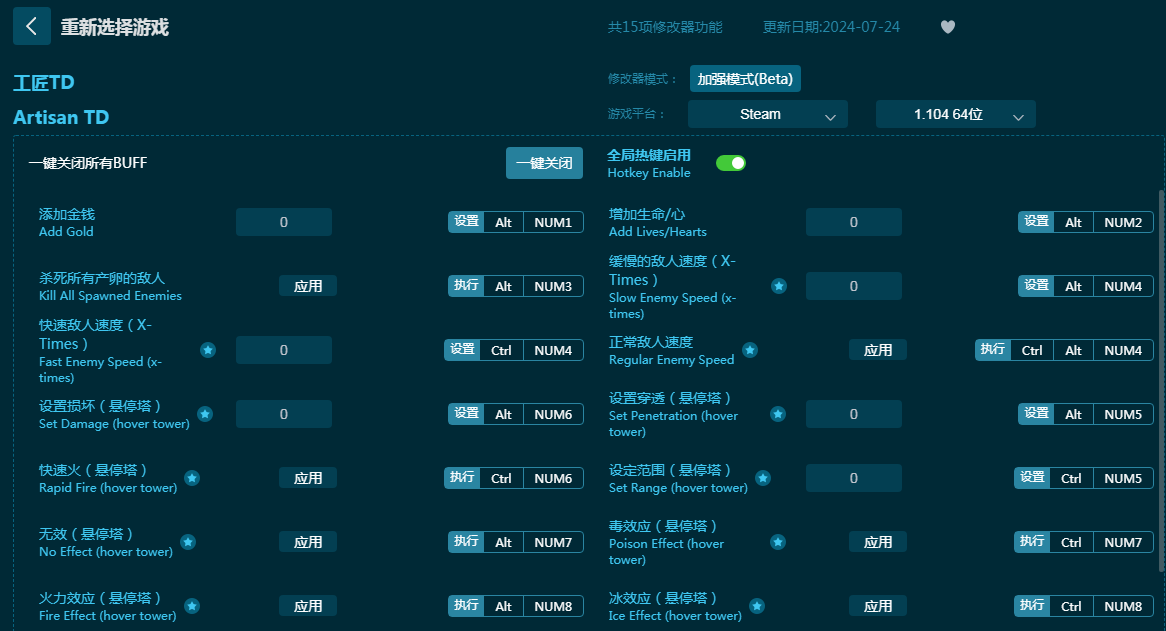Apply Rapid Fire for hover tower

pos(308,478)
